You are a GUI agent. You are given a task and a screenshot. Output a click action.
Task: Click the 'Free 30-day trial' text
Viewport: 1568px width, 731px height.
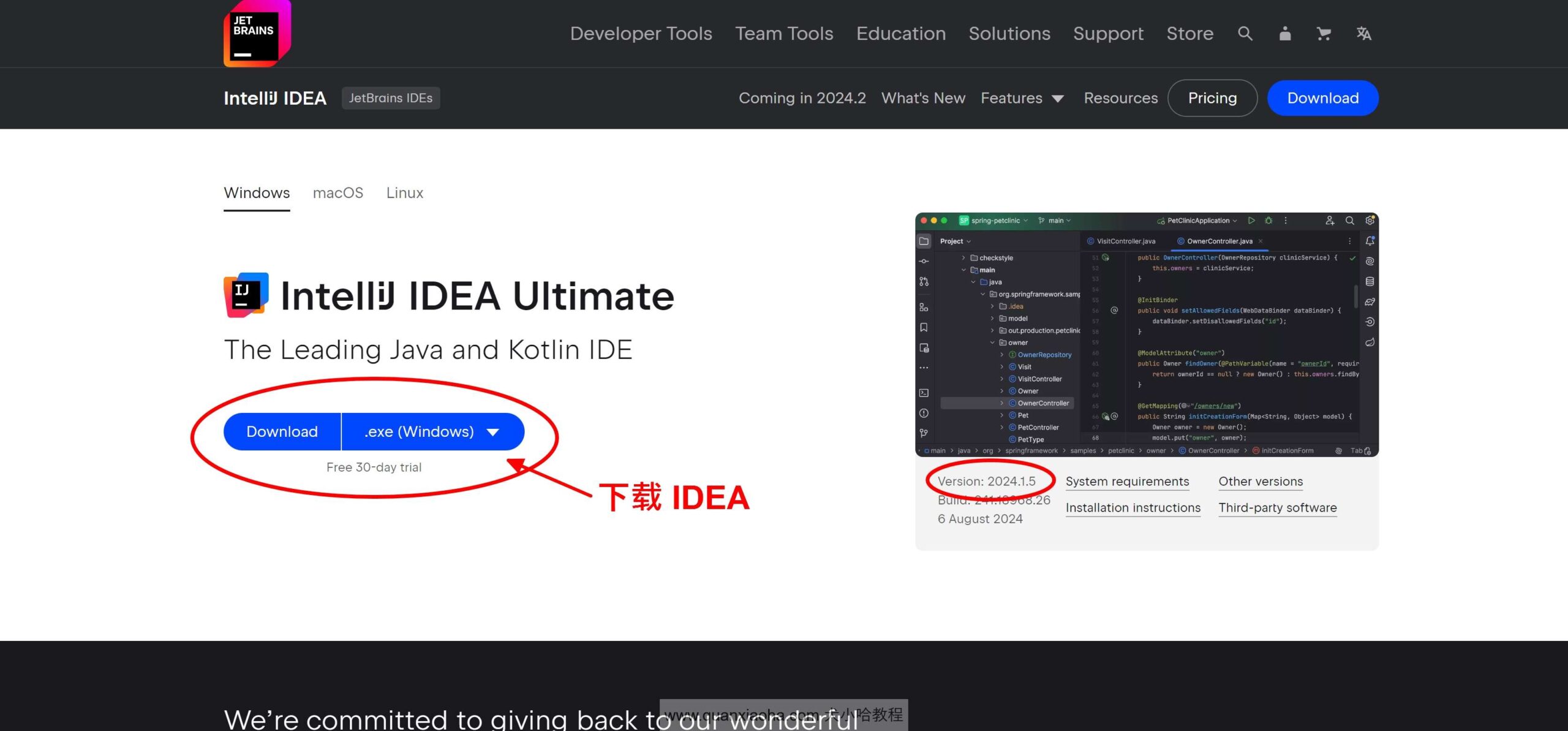(374, 468)
